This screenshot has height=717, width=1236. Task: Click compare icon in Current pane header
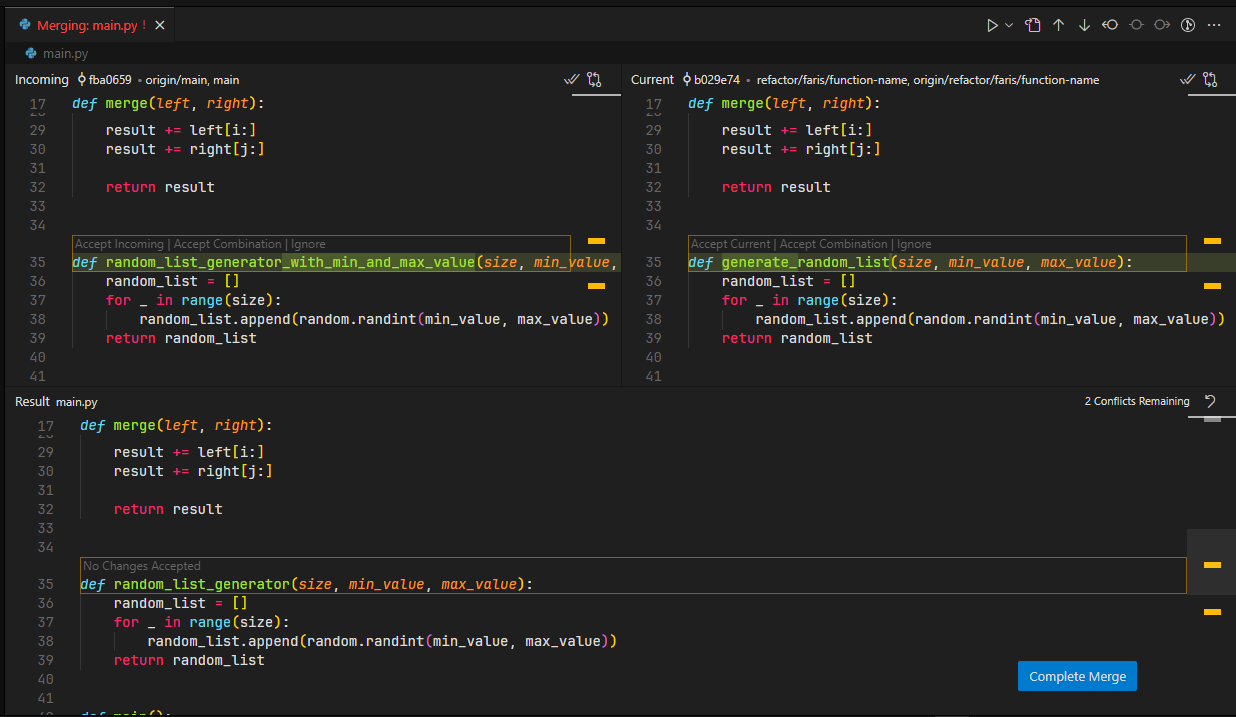click(x=1210, y=79)
